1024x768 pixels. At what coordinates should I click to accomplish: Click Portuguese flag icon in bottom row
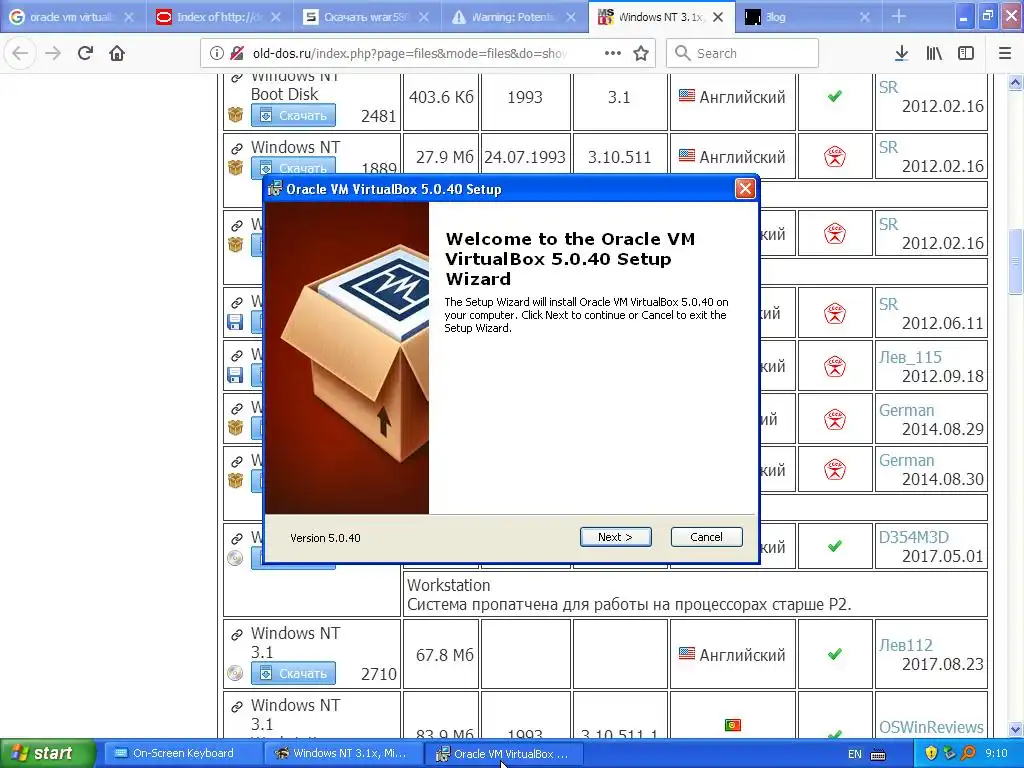(x=733, y=725)
